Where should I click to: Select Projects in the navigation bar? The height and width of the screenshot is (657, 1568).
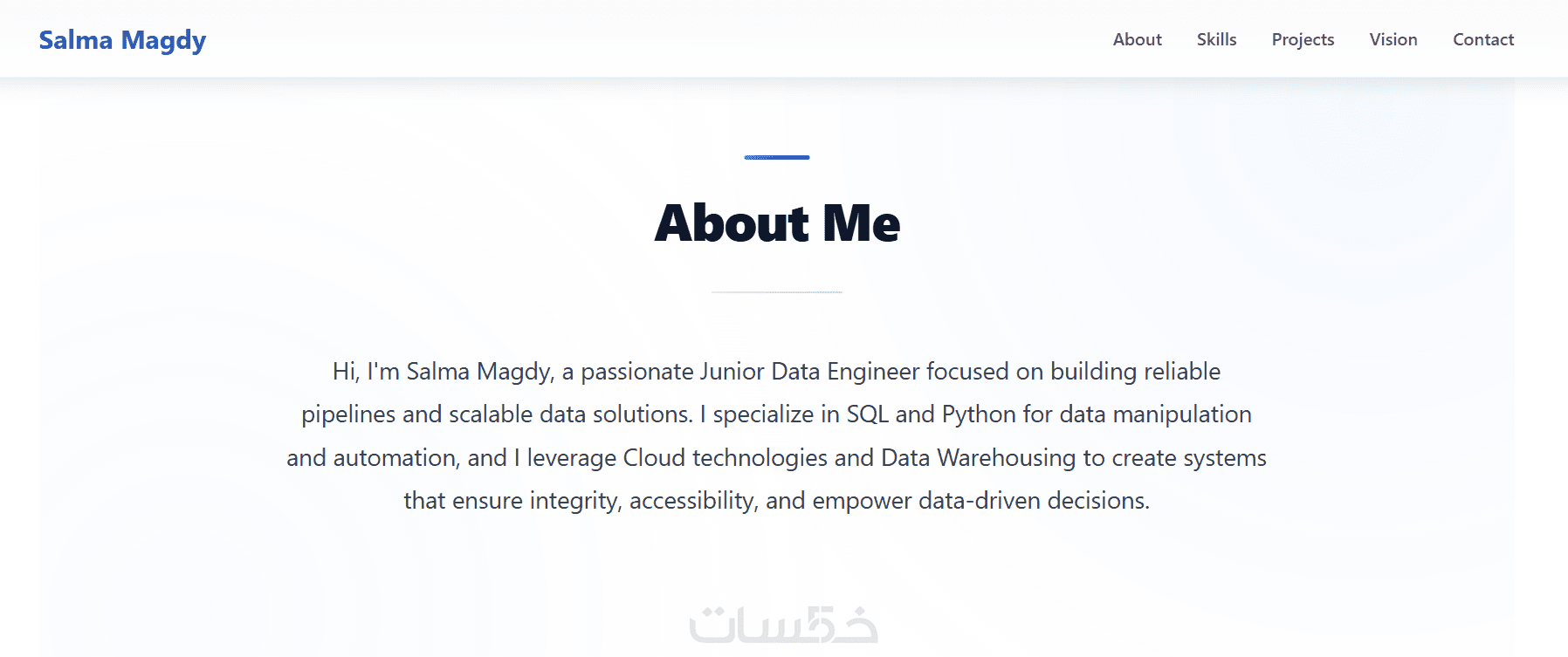tap(1303, 39)
